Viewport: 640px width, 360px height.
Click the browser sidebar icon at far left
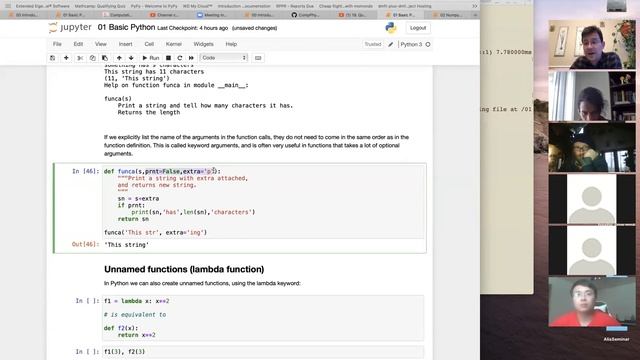8,6
